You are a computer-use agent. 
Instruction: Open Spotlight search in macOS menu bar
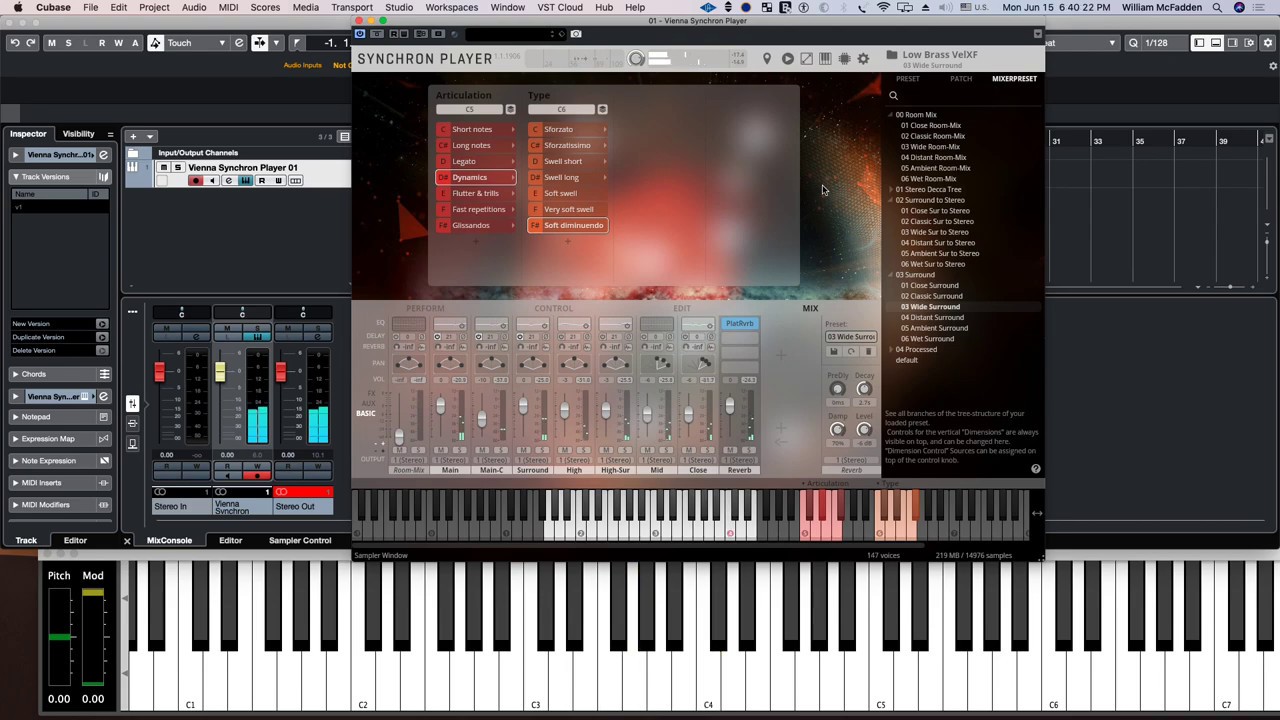click(1217, 8)
